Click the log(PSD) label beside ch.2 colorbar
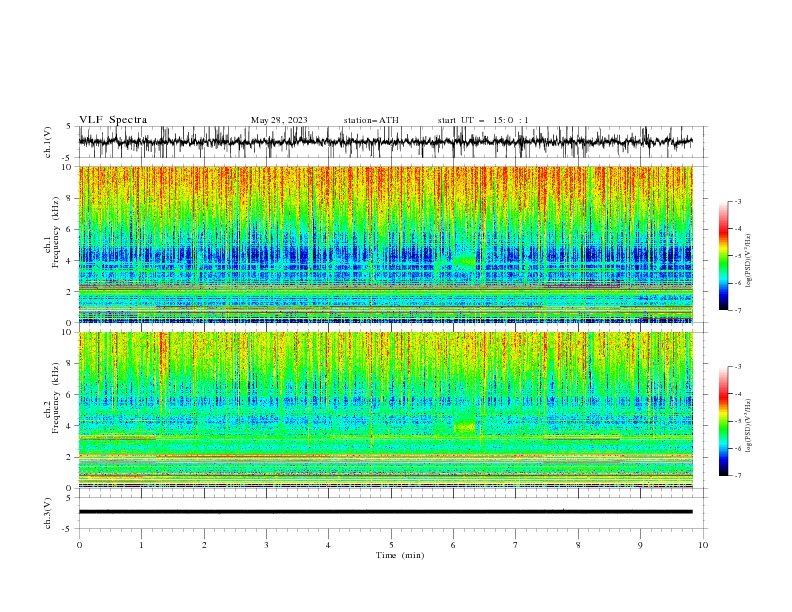The width and height of the screenshot is (792, 612). [749, 425]
